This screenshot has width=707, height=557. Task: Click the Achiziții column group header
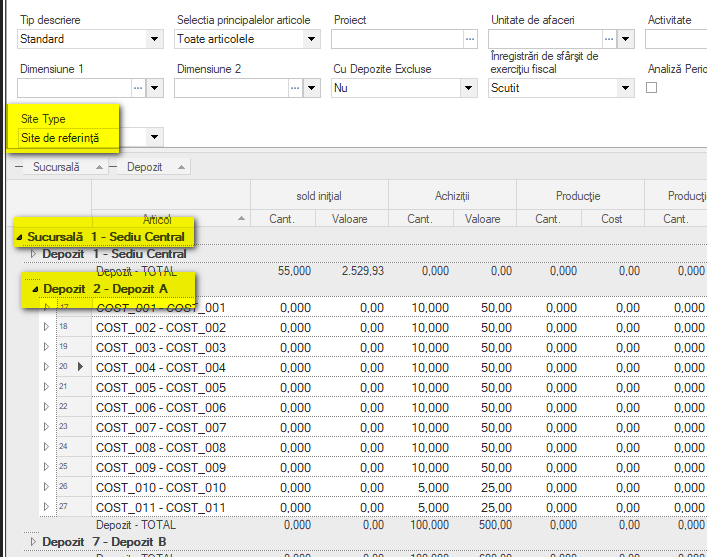[452, 196]
